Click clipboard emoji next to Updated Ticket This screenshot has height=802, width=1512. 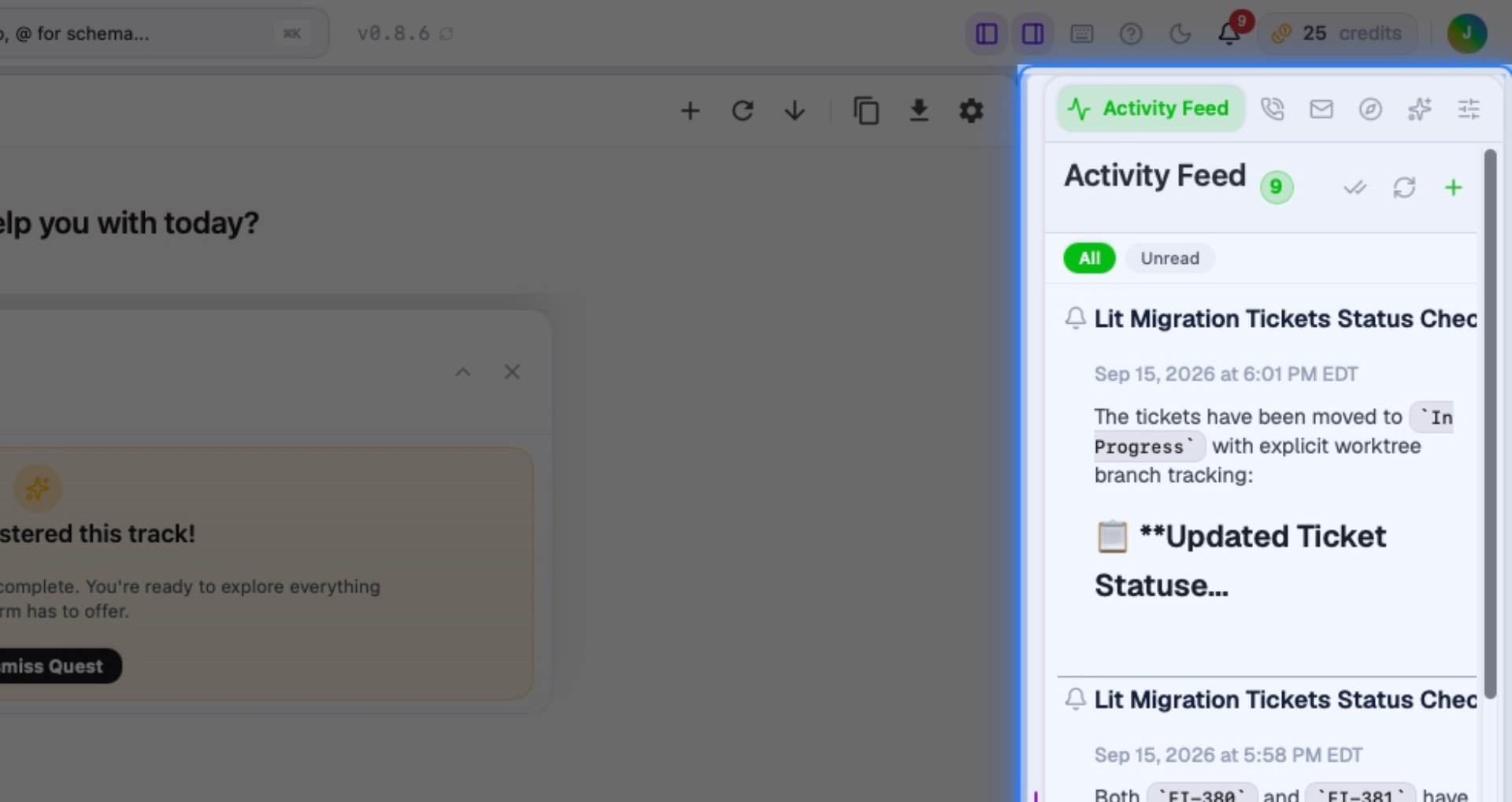[1112, 537]
